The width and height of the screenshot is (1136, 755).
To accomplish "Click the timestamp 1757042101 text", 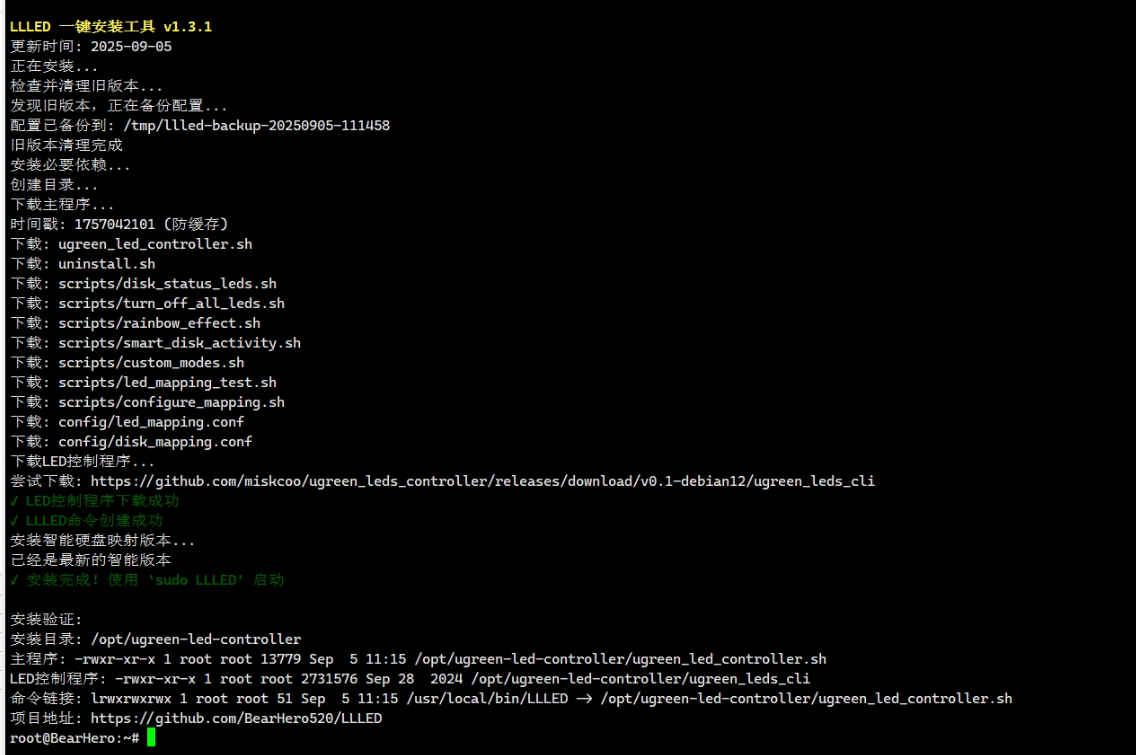I will [114, 225].
